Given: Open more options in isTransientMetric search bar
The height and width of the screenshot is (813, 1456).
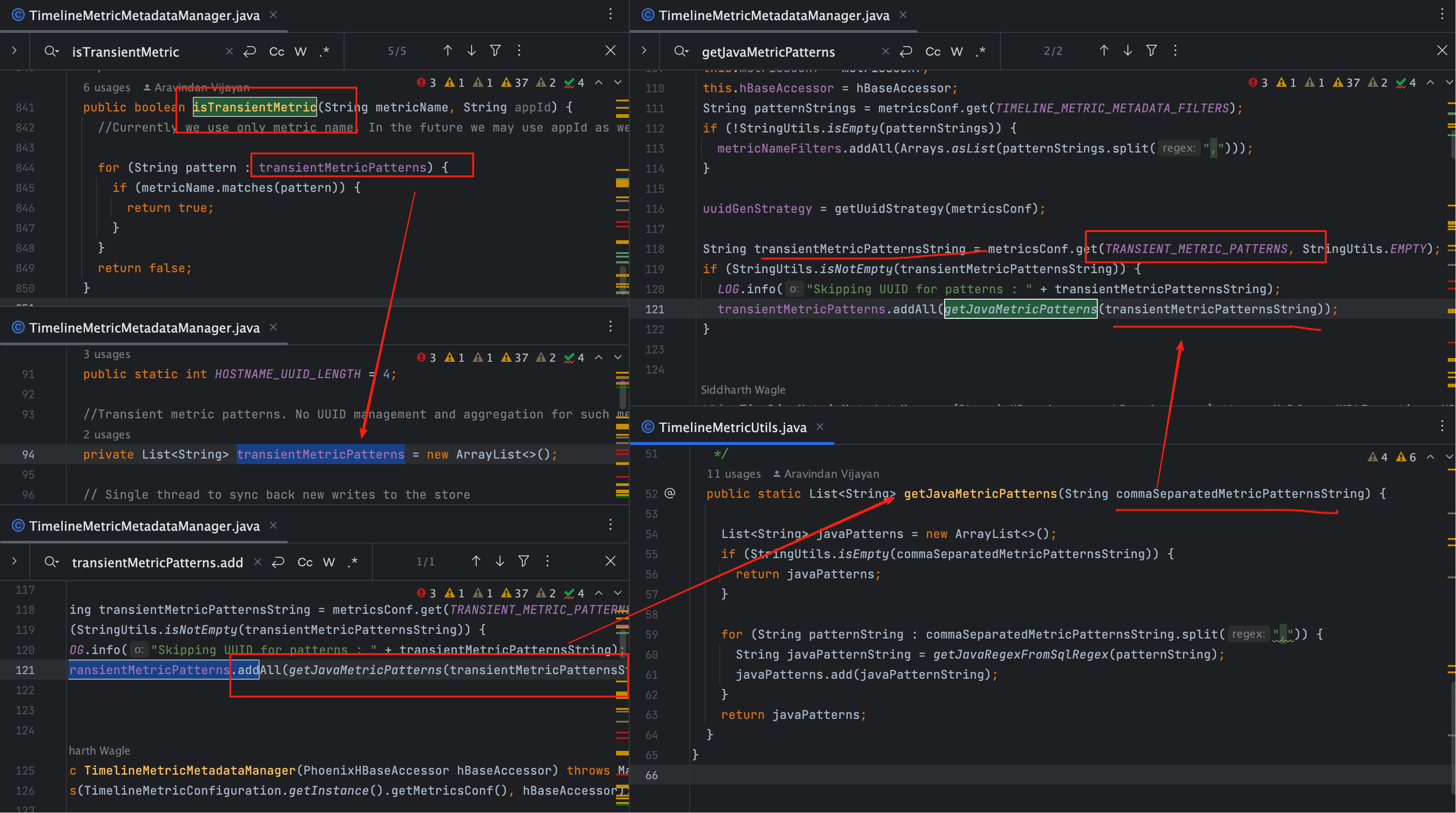Looking at the screenshot, I should click(519, 51).
